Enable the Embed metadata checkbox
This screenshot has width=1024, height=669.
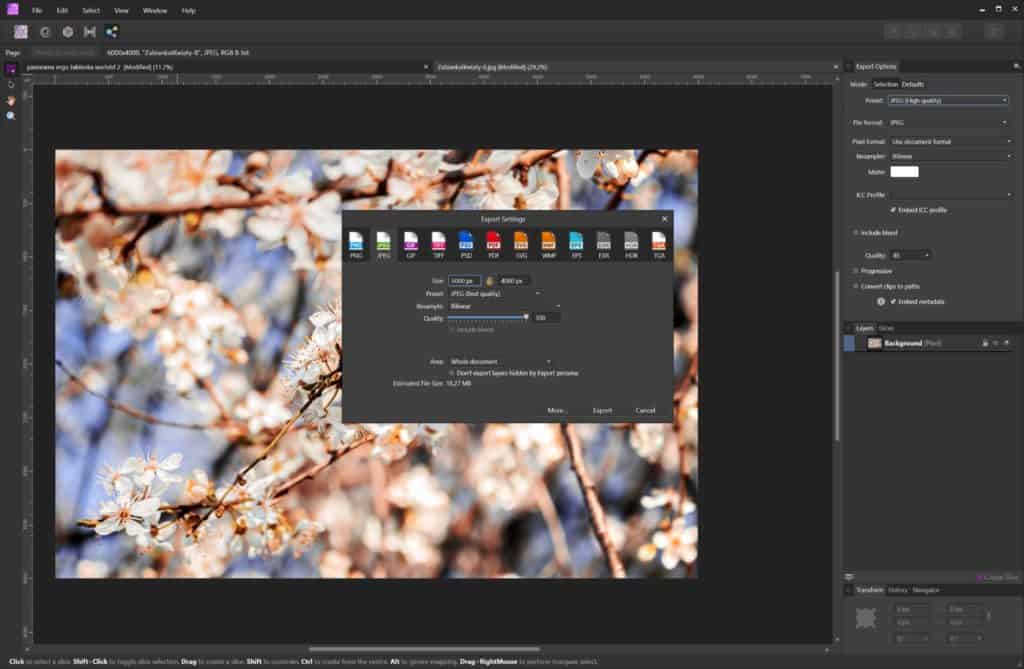pos(893,301)
